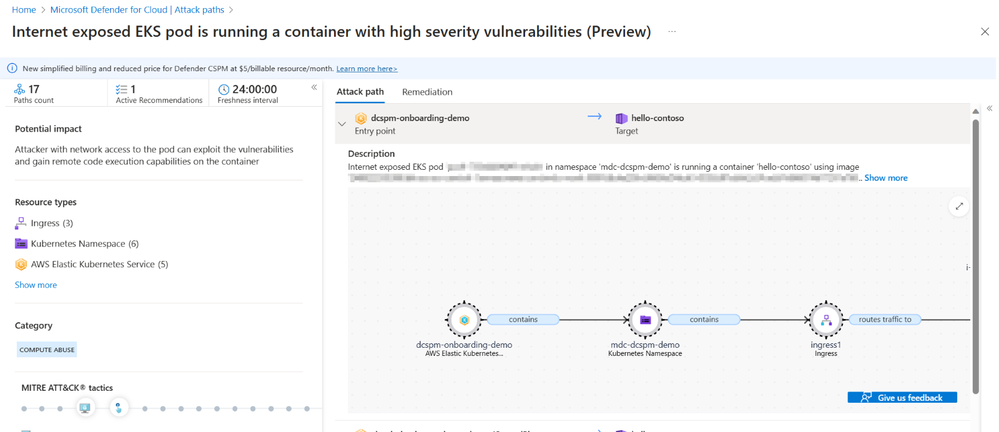Show more resource types
This screenshot has height=432, width=999.
click(x=36, y=285)
